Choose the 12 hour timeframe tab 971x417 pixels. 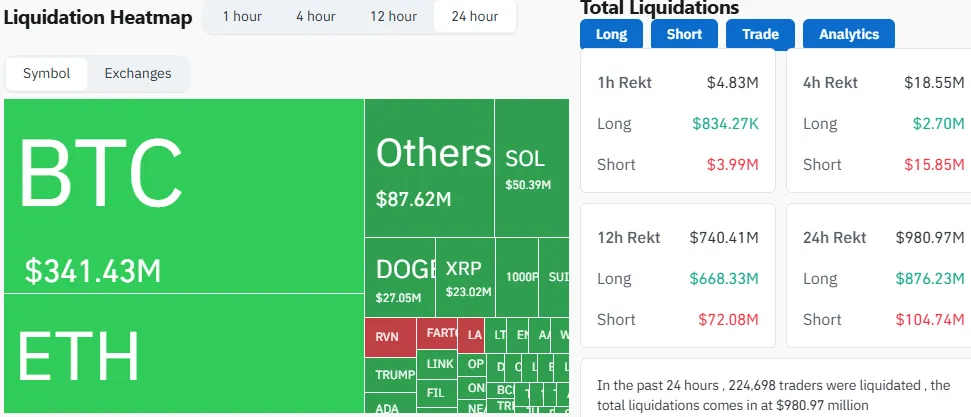(393, 17)
